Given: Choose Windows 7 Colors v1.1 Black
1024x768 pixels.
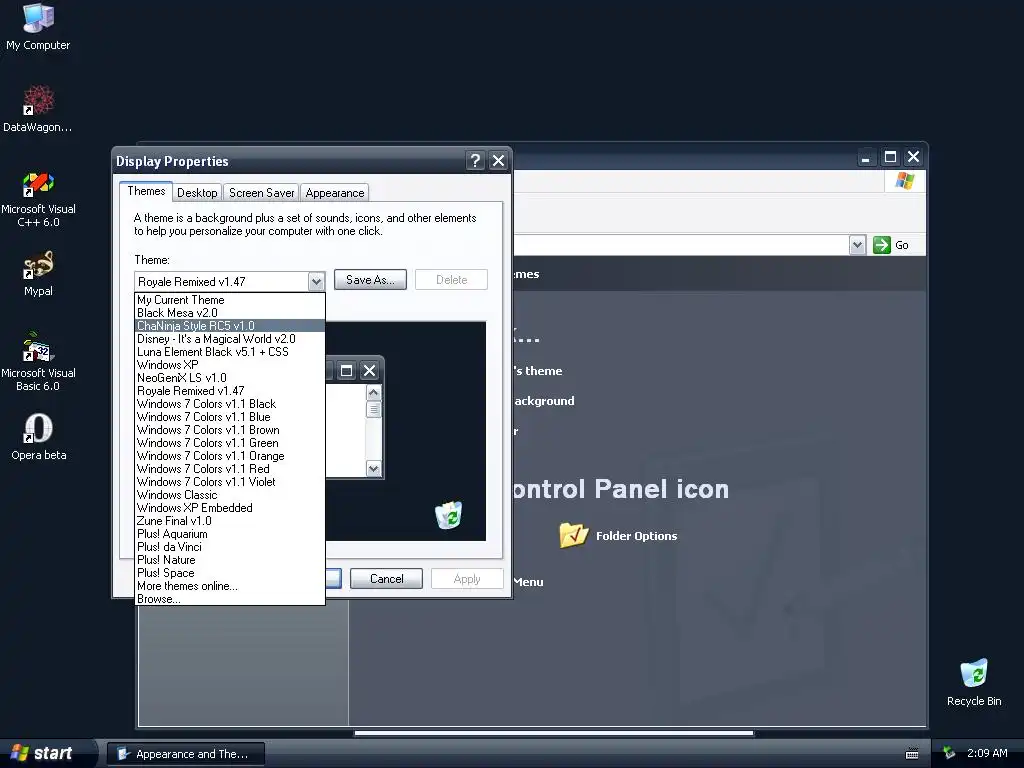Looking at the screenshot, I should [230, 404].
